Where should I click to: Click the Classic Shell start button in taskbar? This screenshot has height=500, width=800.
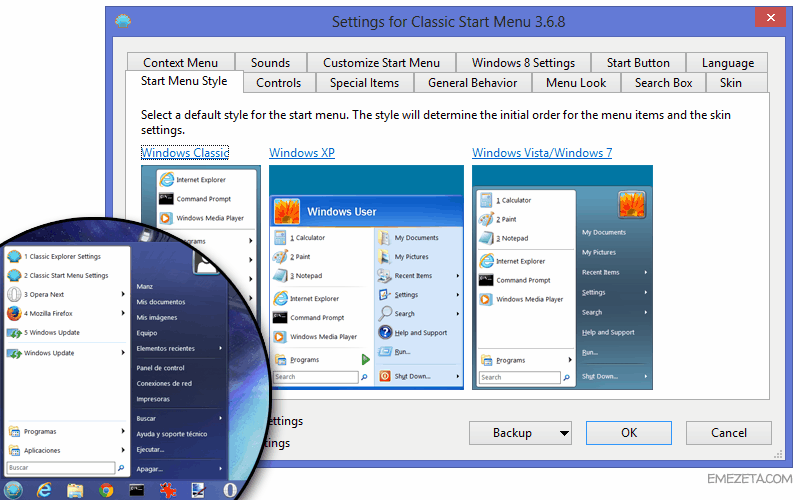click(13, 490)
